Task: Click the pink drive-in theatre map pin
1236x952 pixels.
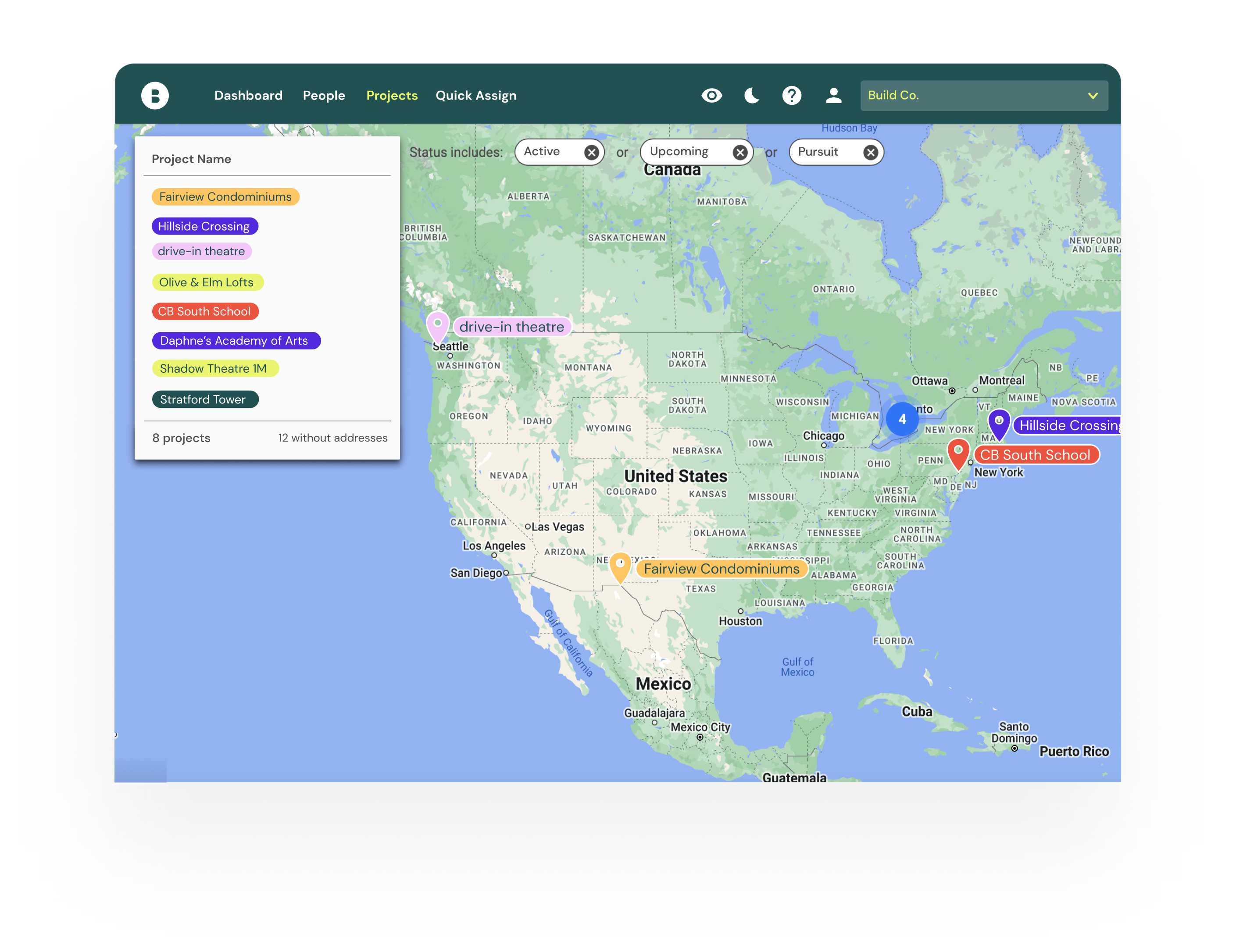Action: click(x=437, y=325)
